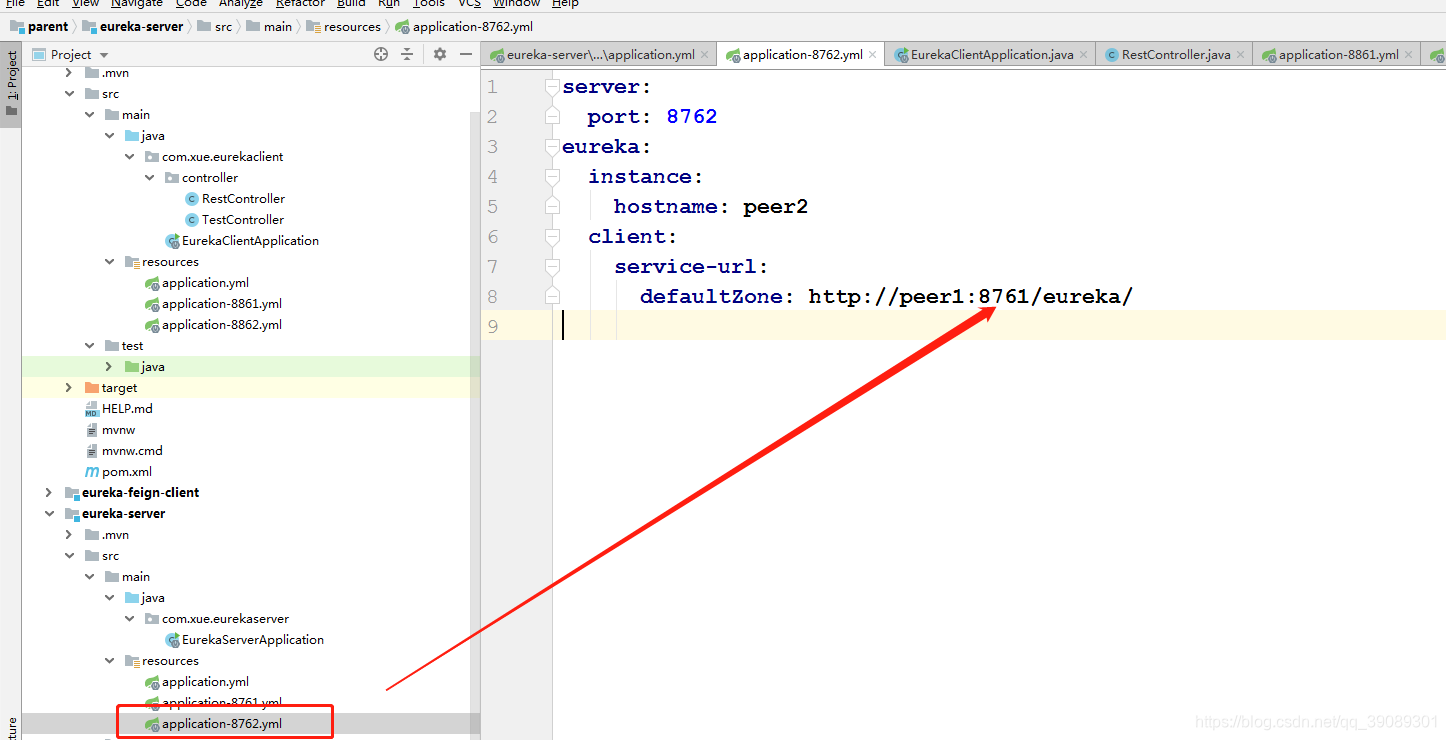Open the RestController.java editor tab

(1175, 55)
